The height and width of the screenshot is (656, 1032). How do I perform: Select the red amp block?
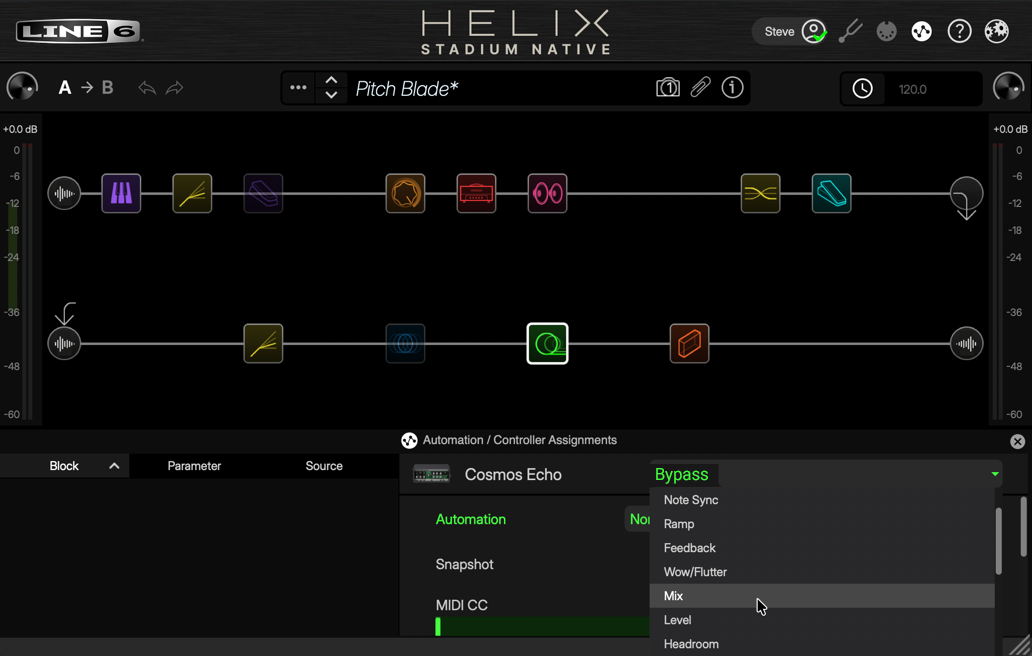477,193
